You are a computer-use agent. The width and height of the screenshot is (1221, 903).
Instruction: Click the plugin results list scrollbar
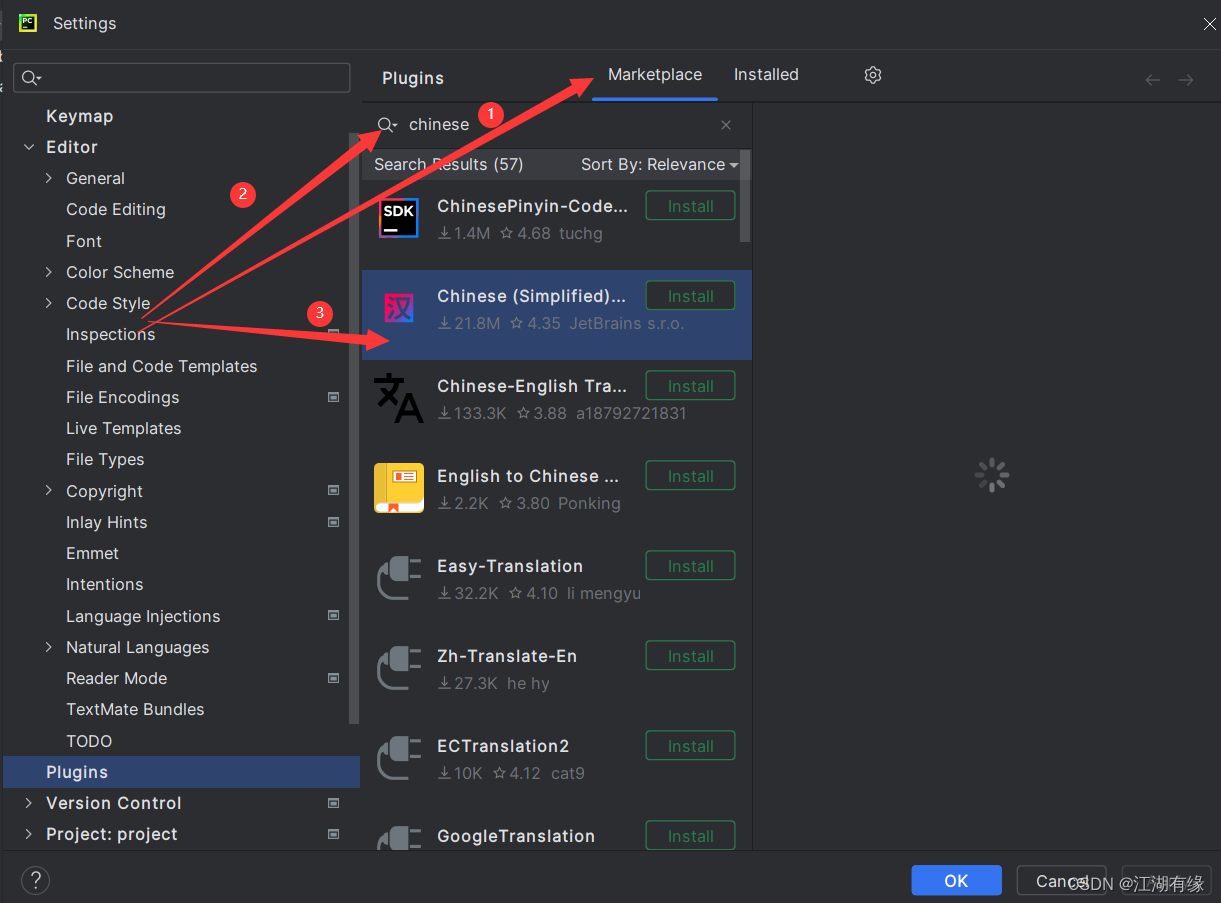tap(746, 196)
